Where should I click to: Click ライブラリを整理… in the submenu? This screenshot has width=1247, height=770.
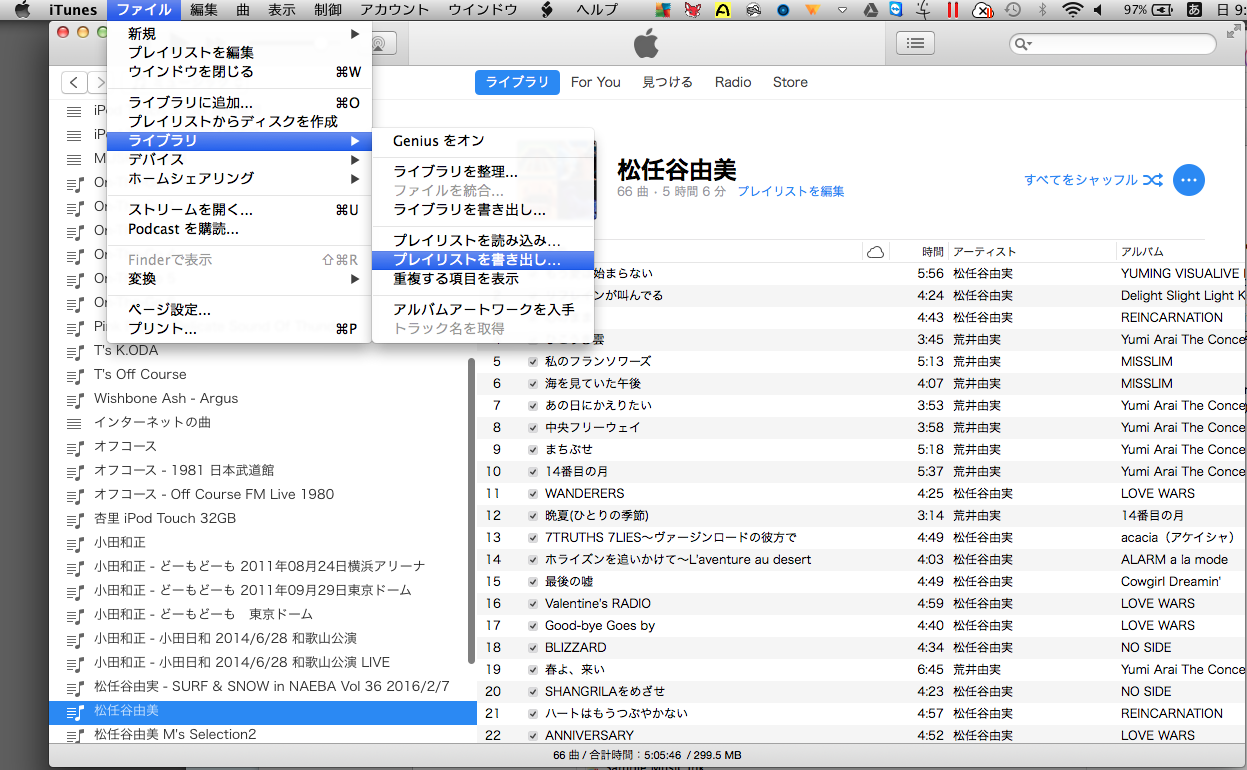click(x=483, y=172)
